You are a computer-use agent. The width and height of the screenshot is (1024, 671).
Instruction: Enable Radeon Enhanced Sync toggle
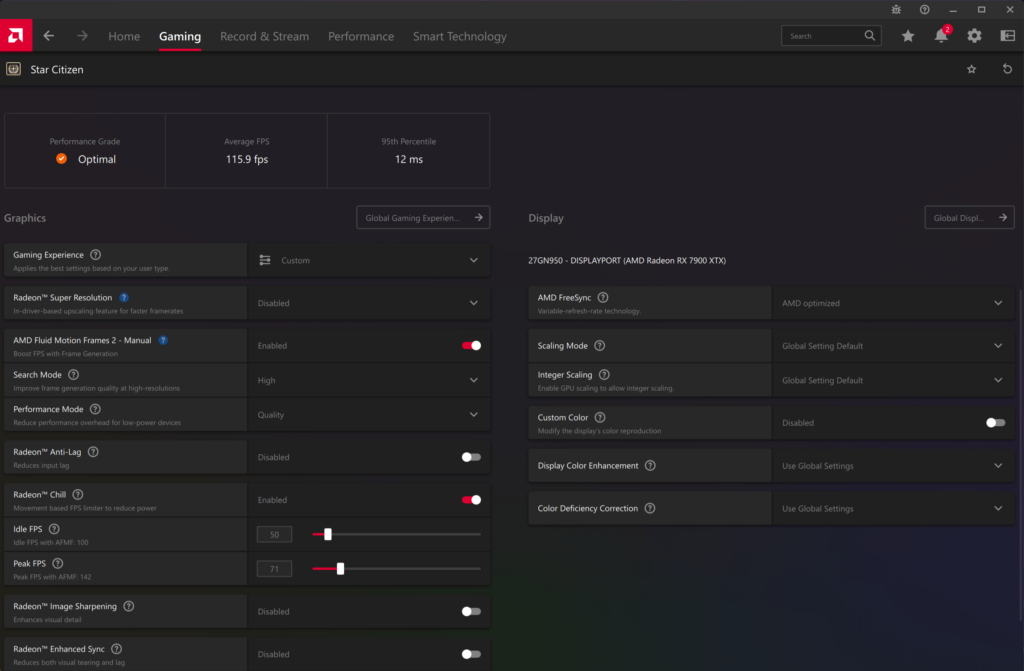472,654
